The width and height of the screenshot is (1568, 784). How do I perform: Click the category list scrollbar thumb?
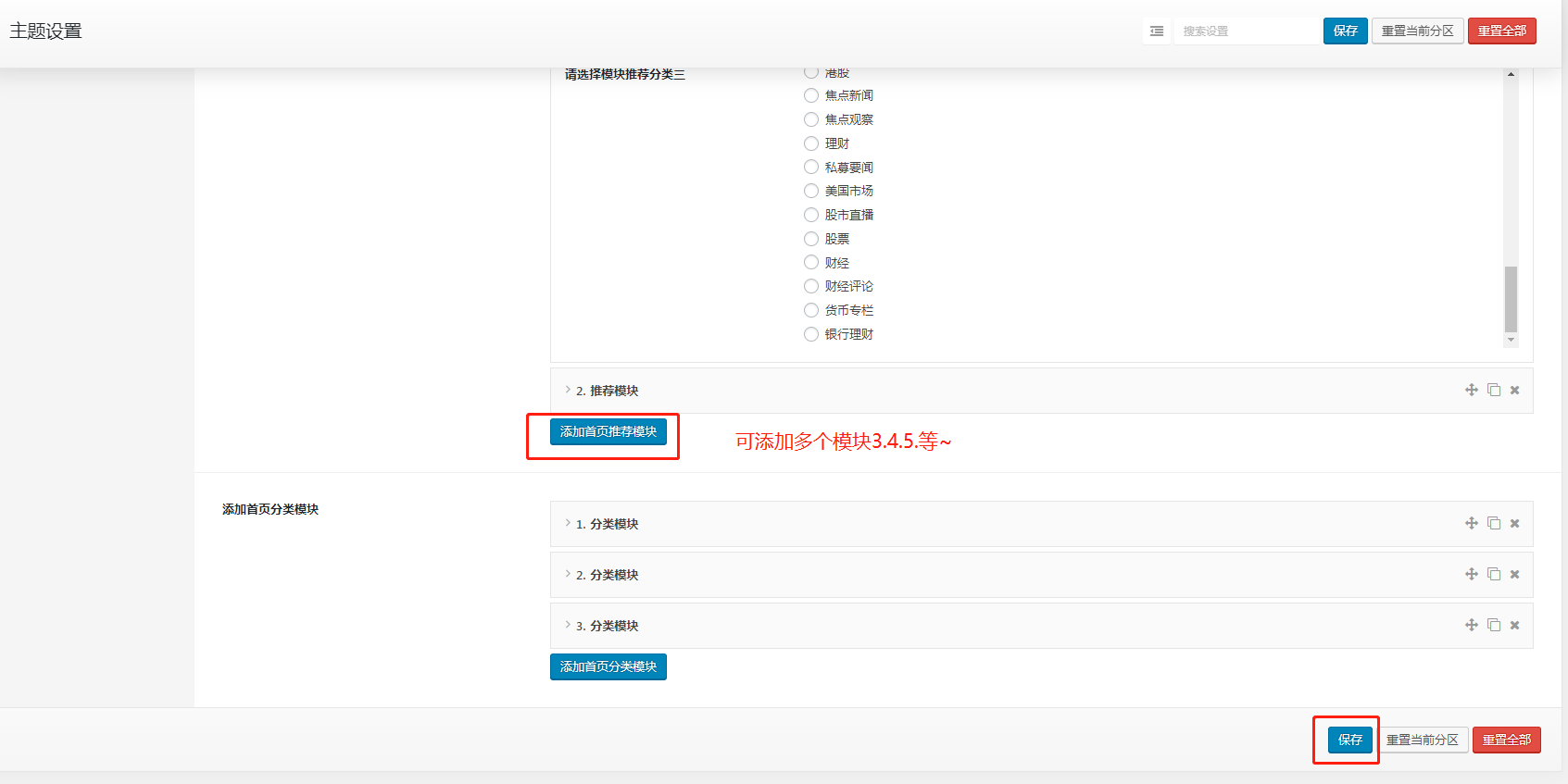pos(1511,299)
